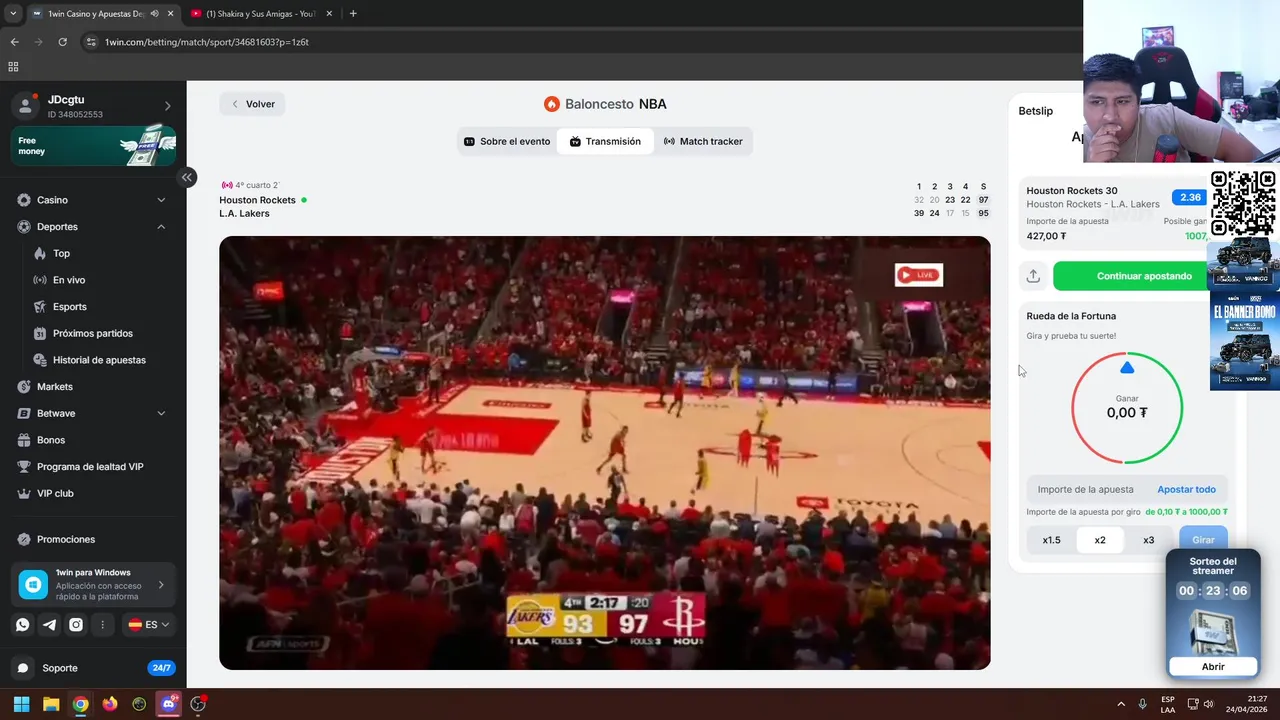Image resolution: width=1280 pixels, height=720 pixels.
Task: Collapse the Deportes menu section
Action: coord(161,227)
